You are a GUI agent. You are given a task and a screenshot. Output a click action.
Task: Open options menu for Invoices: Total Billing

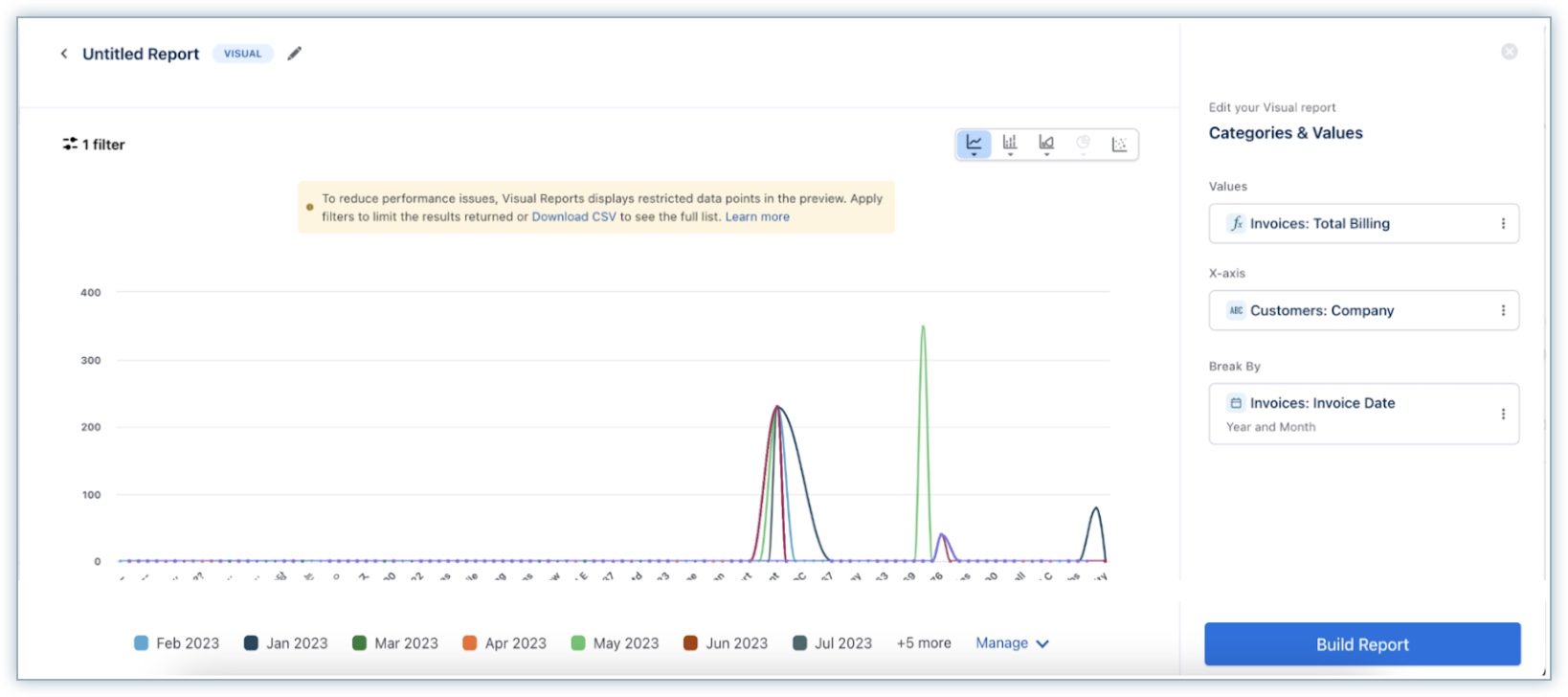1503,224
